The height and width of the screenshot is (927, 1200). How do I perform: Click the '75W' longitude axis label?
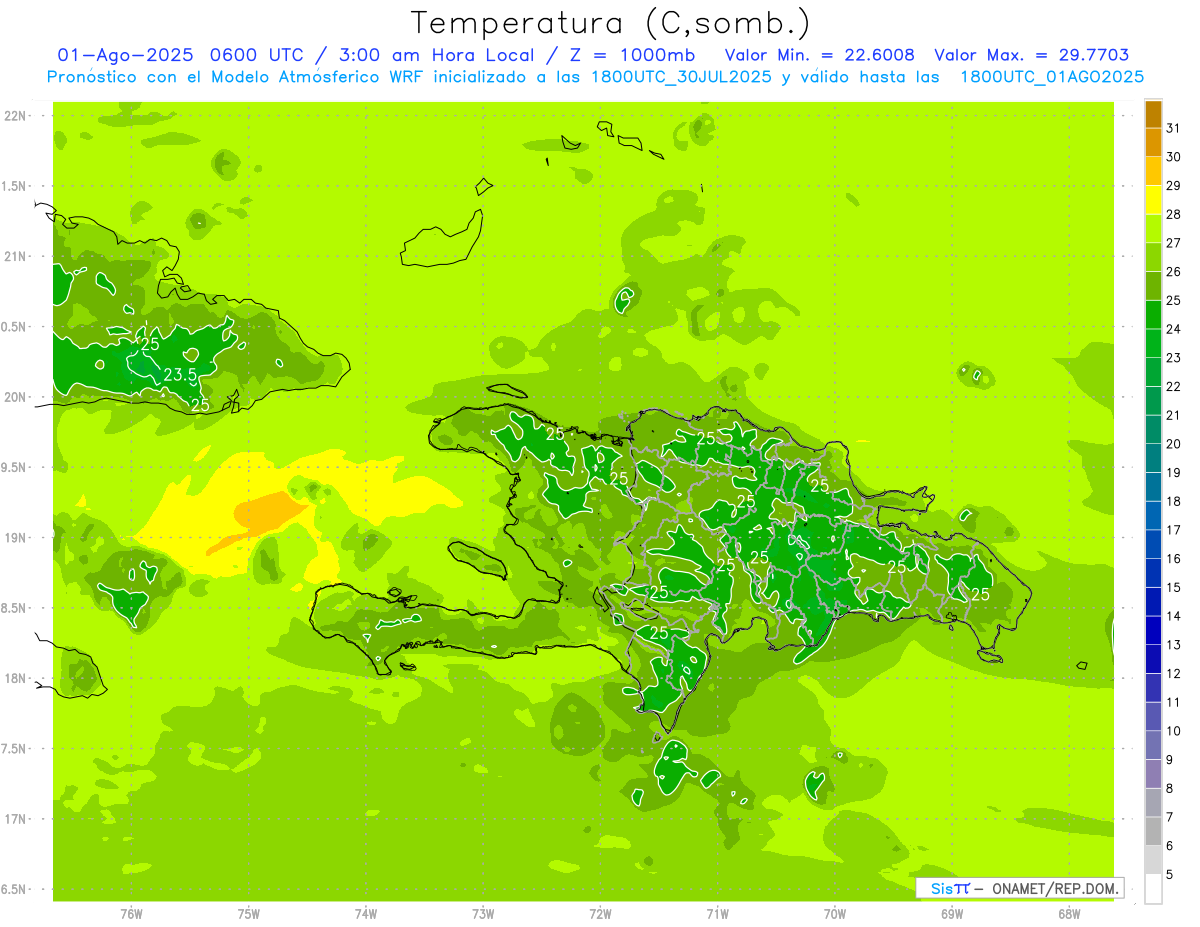(x=249, y=915)
